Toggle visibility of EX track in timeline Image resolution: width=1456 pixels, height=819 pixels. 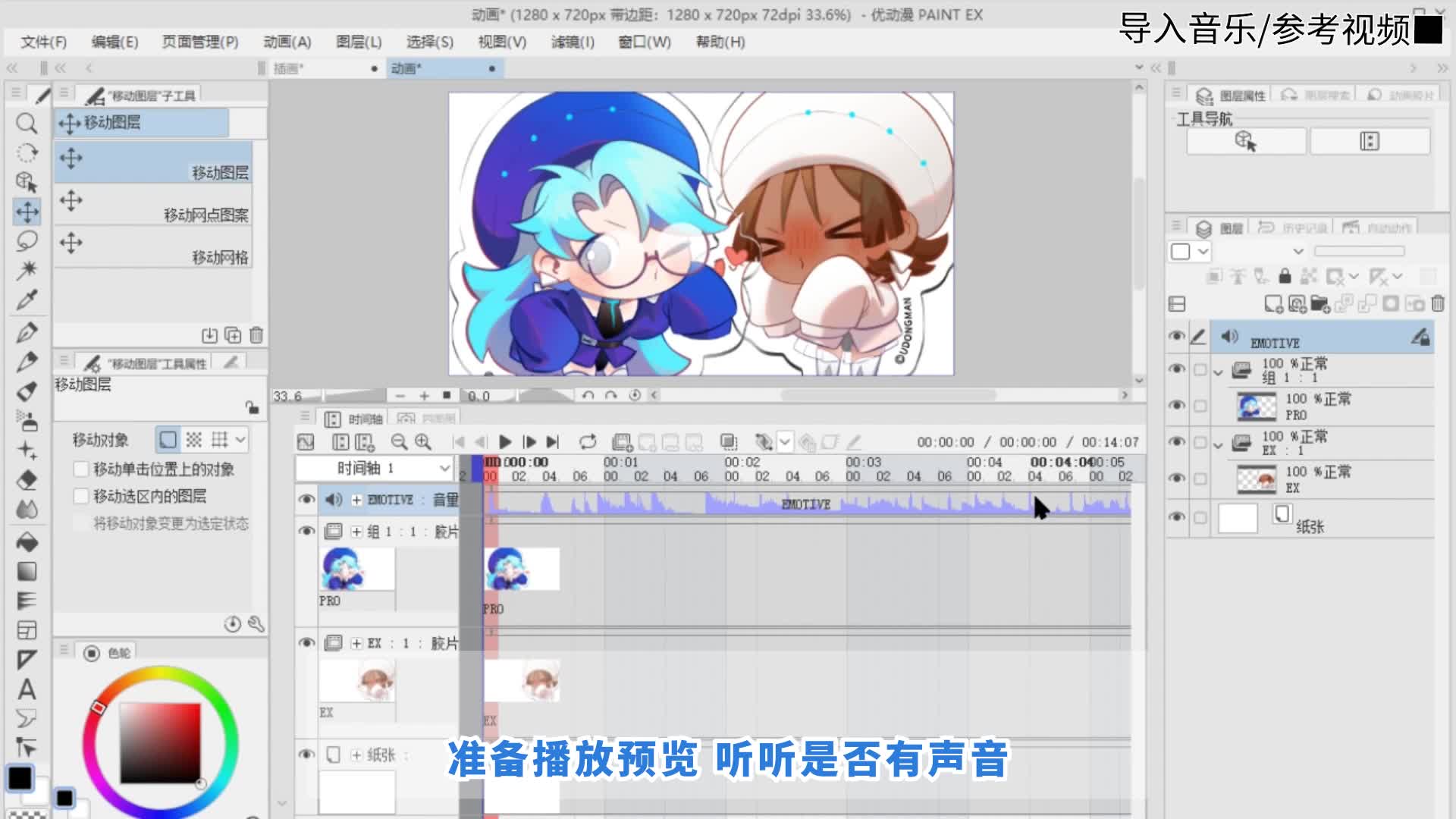pyautogui.click(x=306, y=643)
